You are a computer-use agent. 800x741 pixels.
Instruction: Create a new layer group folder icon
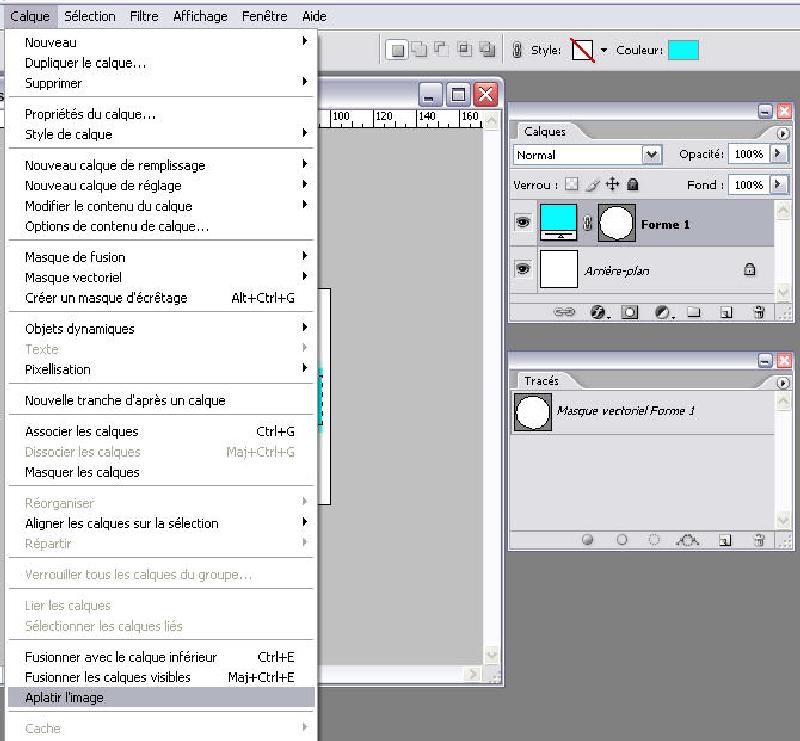click(693, 312)
